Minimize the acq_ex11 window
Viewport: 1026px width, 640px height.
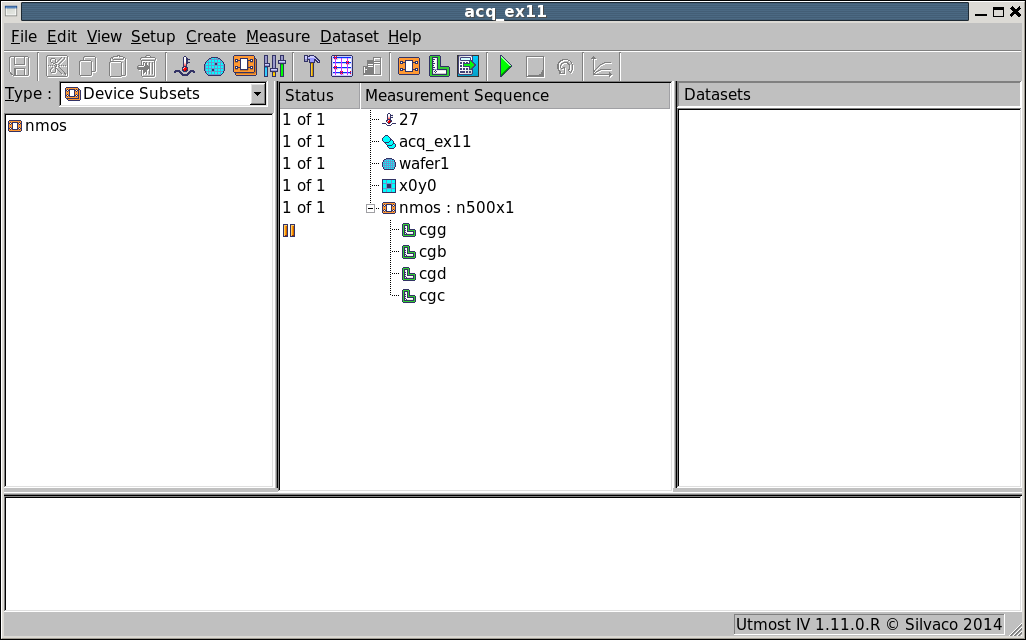click(981, 12)
